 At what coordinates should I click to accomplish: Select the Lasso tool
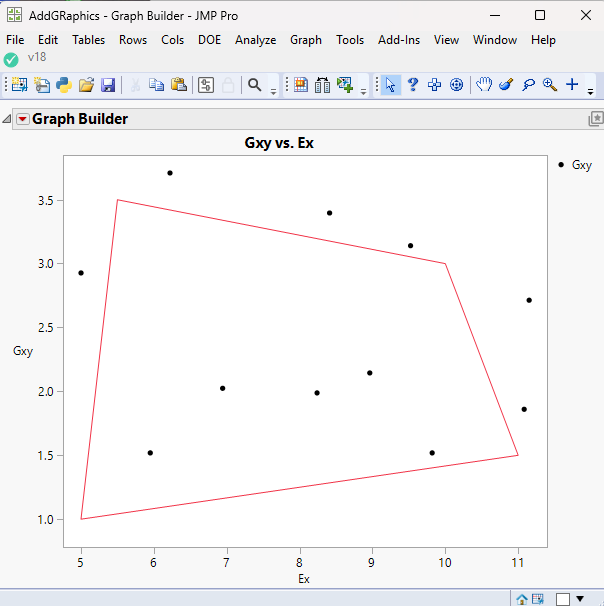click(528, 85)
